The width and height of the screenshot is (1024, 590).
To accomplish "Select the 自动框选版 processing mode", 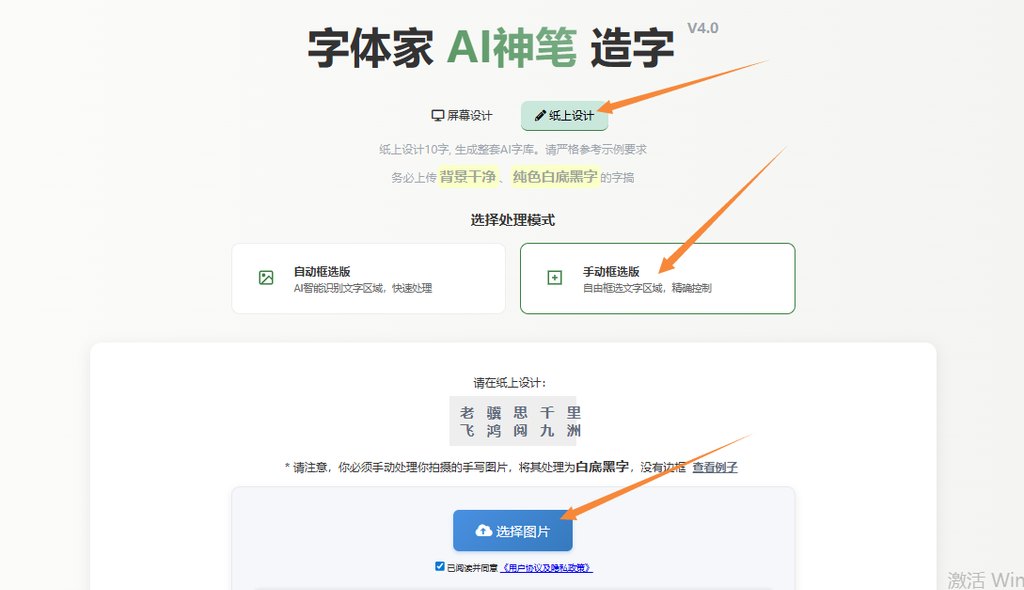I will (368, 278).
